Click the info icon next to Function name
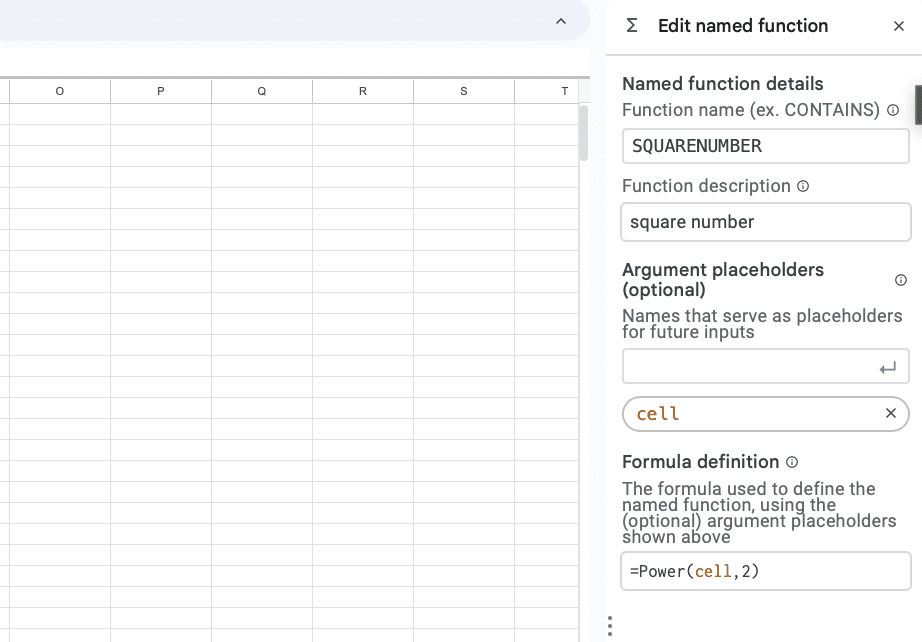This screenshot has height=642, width=922. click(x=893, y=110)
